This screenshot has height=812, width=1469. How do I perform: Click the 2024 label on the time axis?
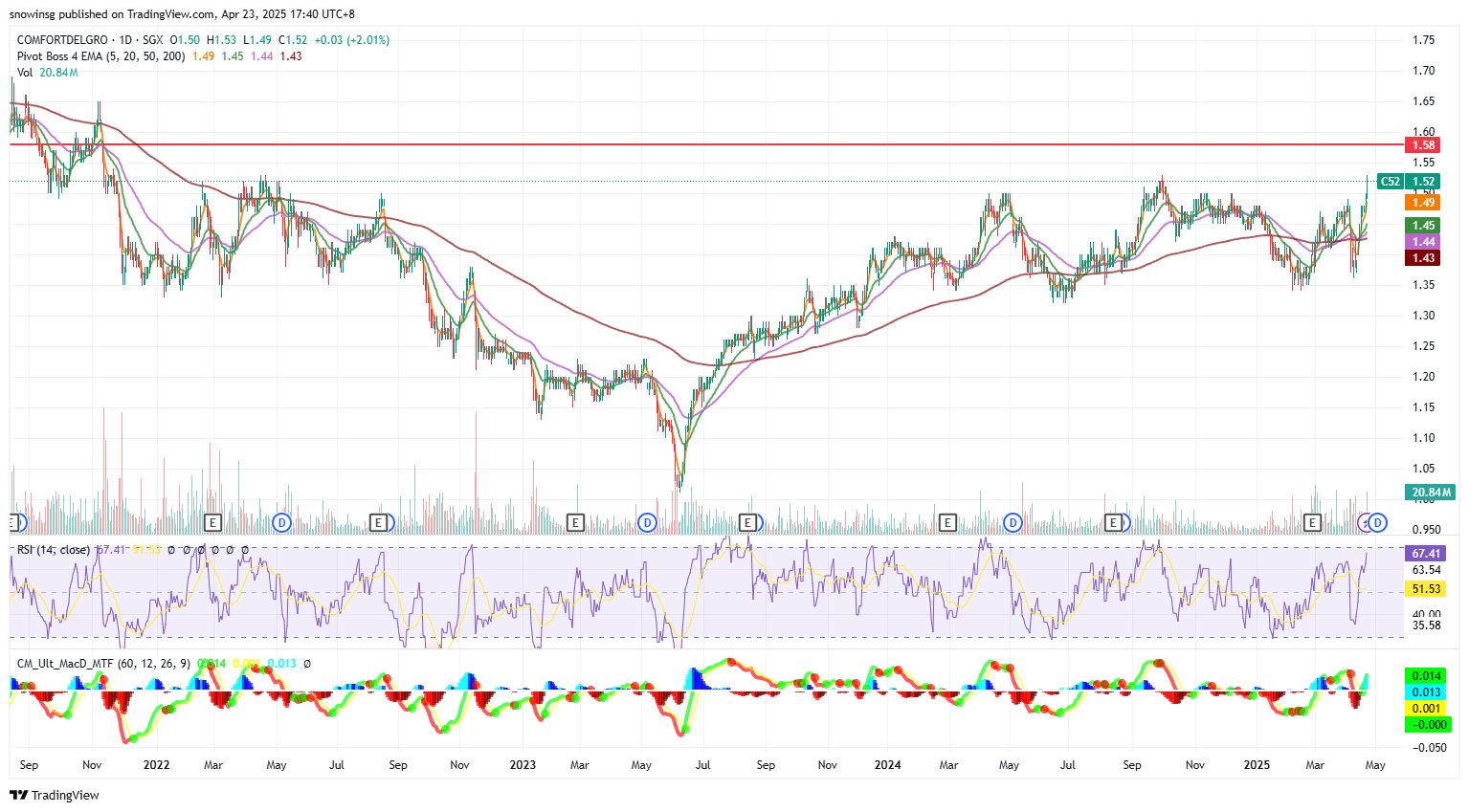coord(888,765)
